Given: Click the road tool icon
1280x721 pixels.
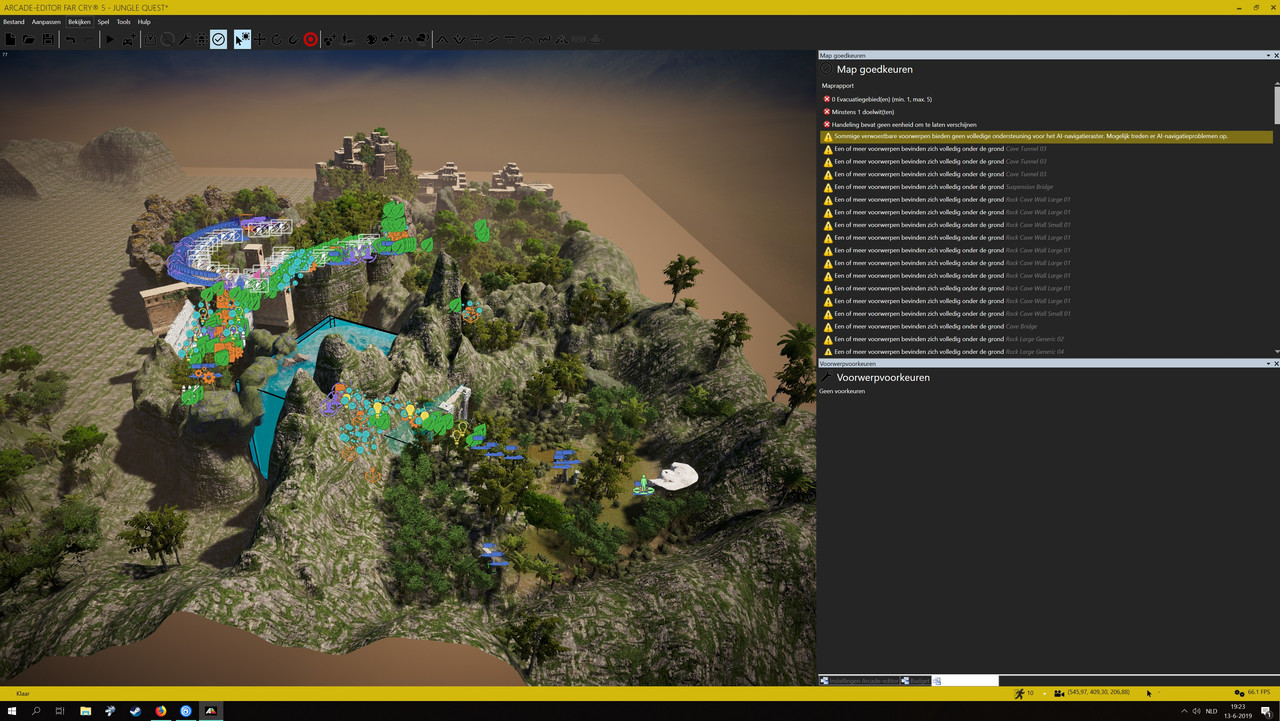Looking at the screenshot, I should coord(405,39).
